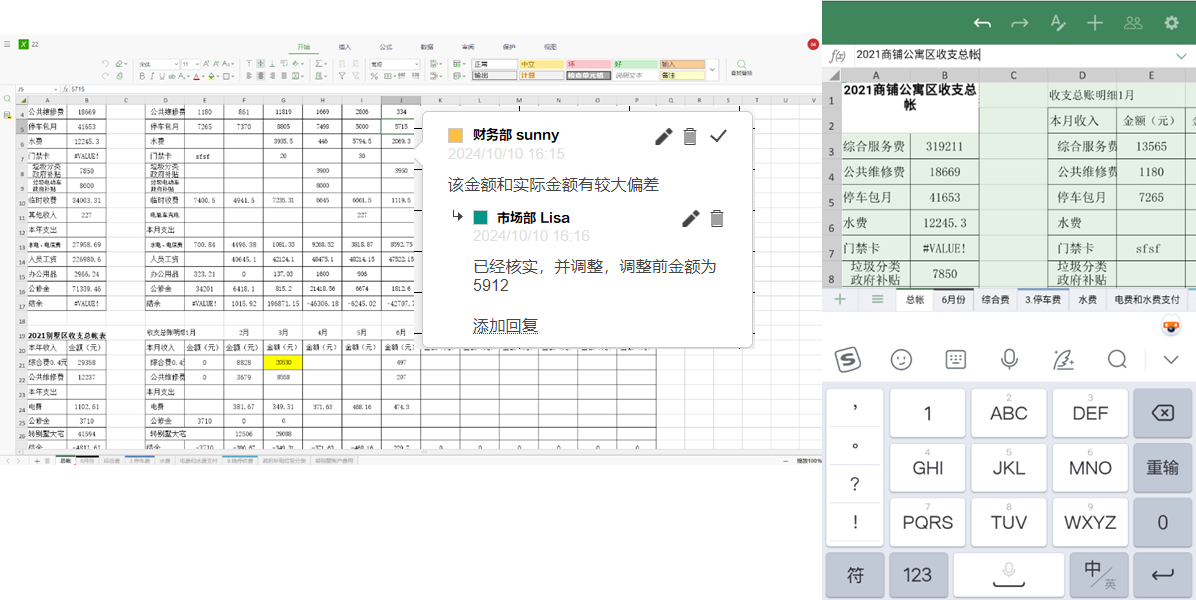Open settings gear in the mobile header
The height and width of the screenshot is (600, 1196).
1172,24
